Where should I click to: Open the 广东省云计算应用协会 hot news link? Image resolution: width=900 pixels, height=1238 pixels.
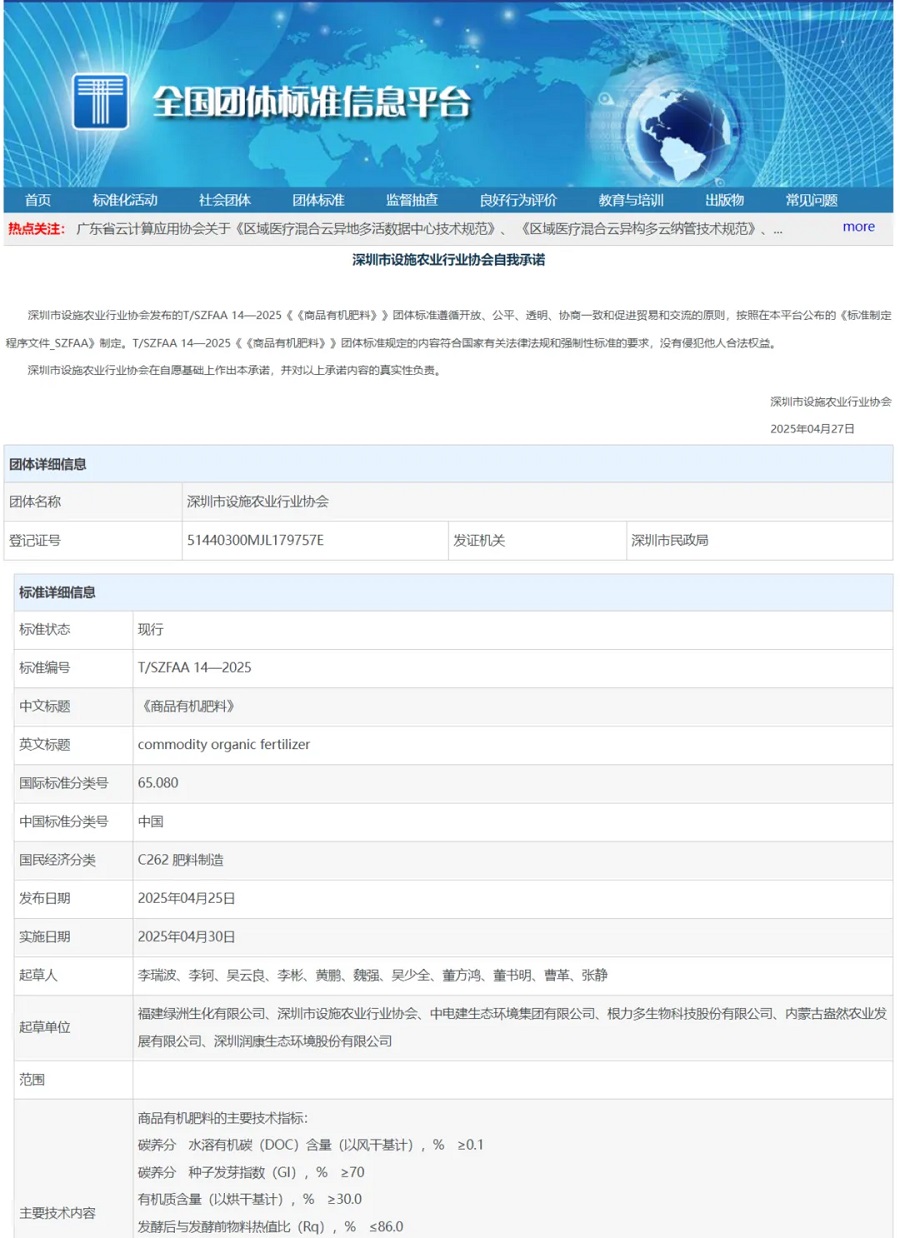coord(430,229)
